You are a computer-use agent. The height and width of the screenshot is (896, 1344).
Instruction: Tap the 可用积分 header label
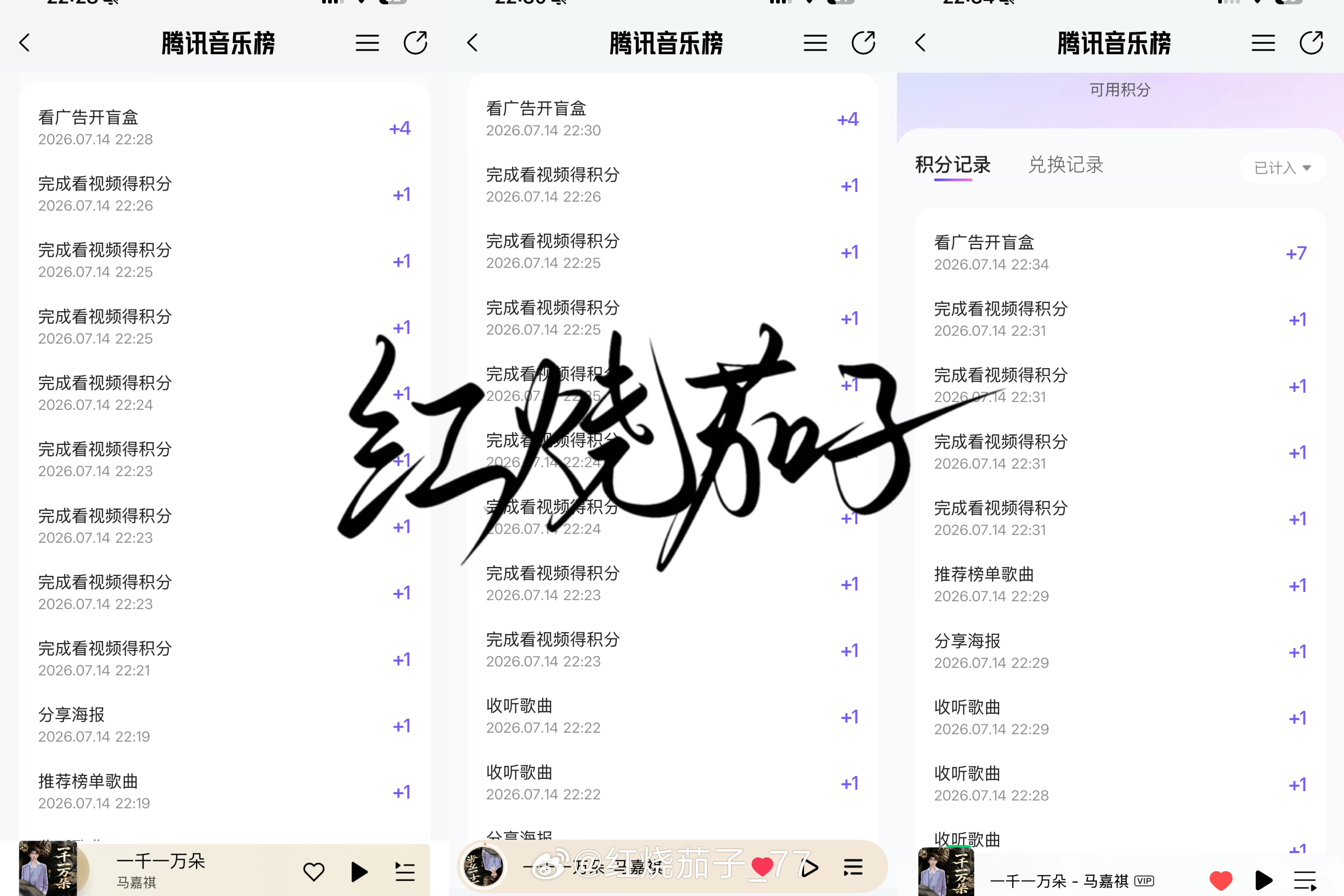pyautogui.click(x=1120, y=90)
